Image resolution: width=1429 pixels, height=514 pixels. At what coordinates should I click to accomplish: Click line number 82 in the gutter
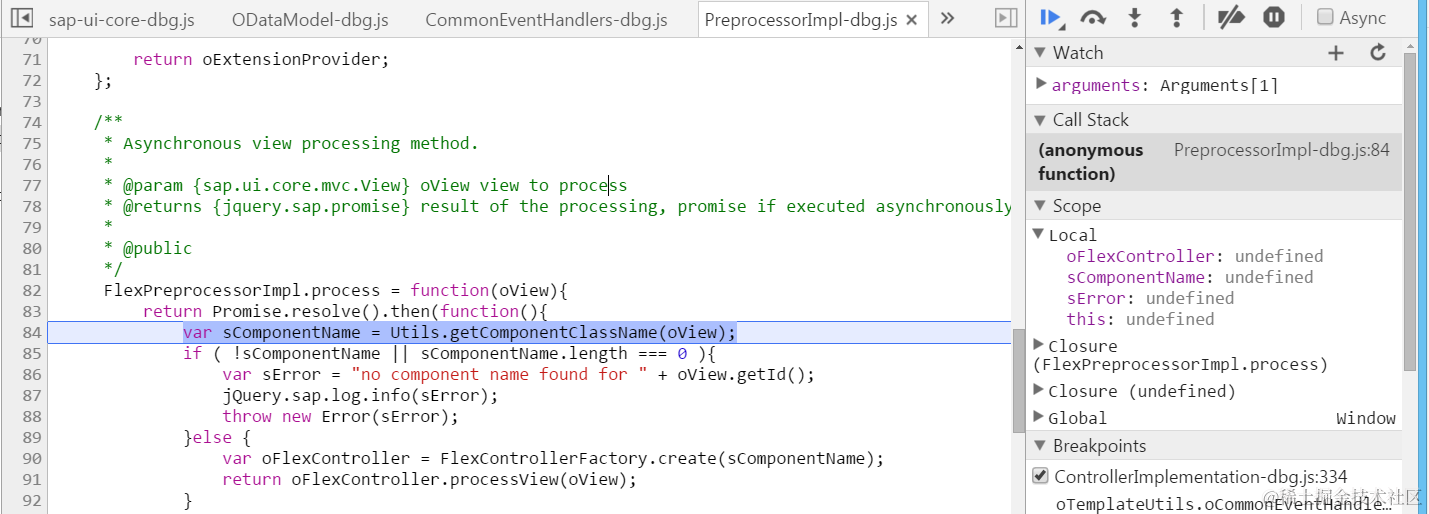coord(31,290)
